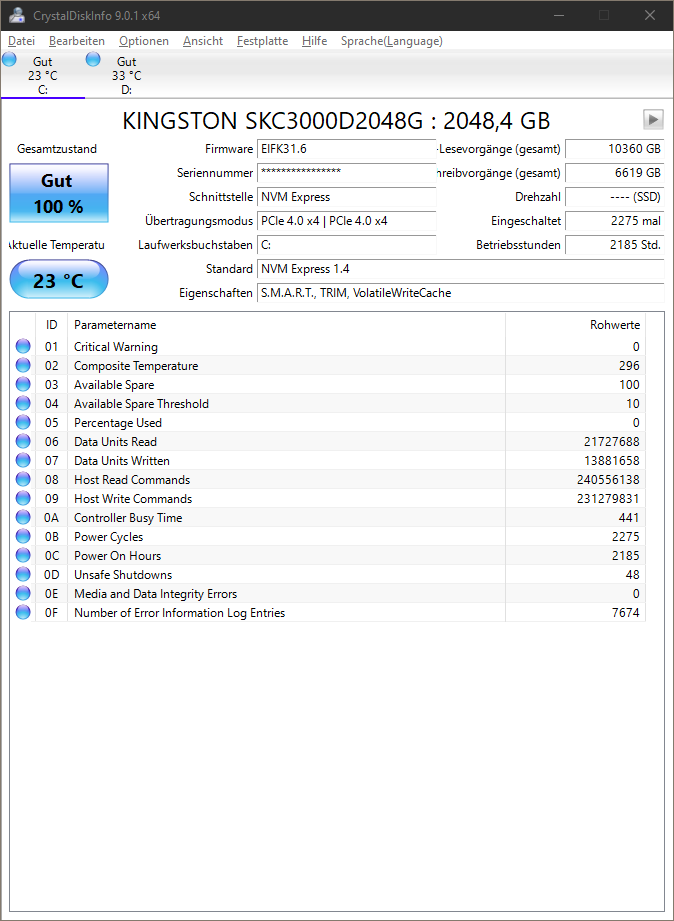
Task: Click total reads value 10360 GB
Action: pos(615,149)
